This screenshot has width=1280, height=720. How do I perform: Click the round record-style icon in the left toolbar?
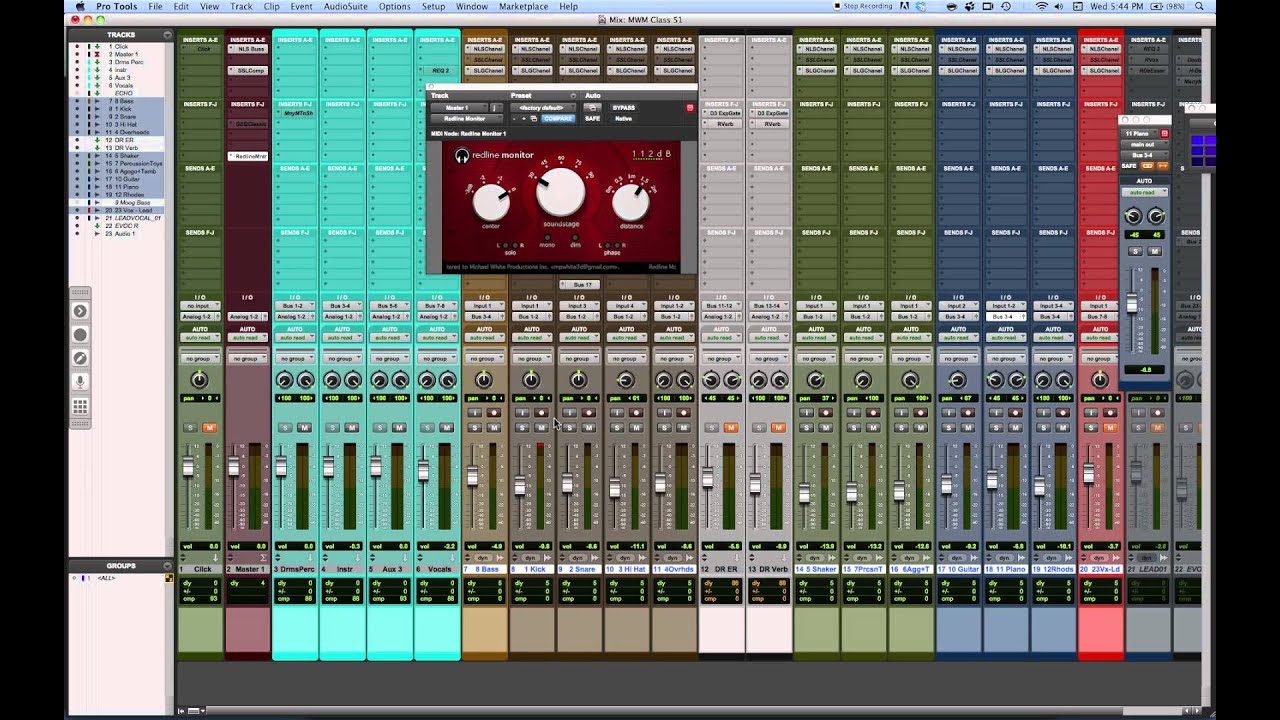pos(80,335)
